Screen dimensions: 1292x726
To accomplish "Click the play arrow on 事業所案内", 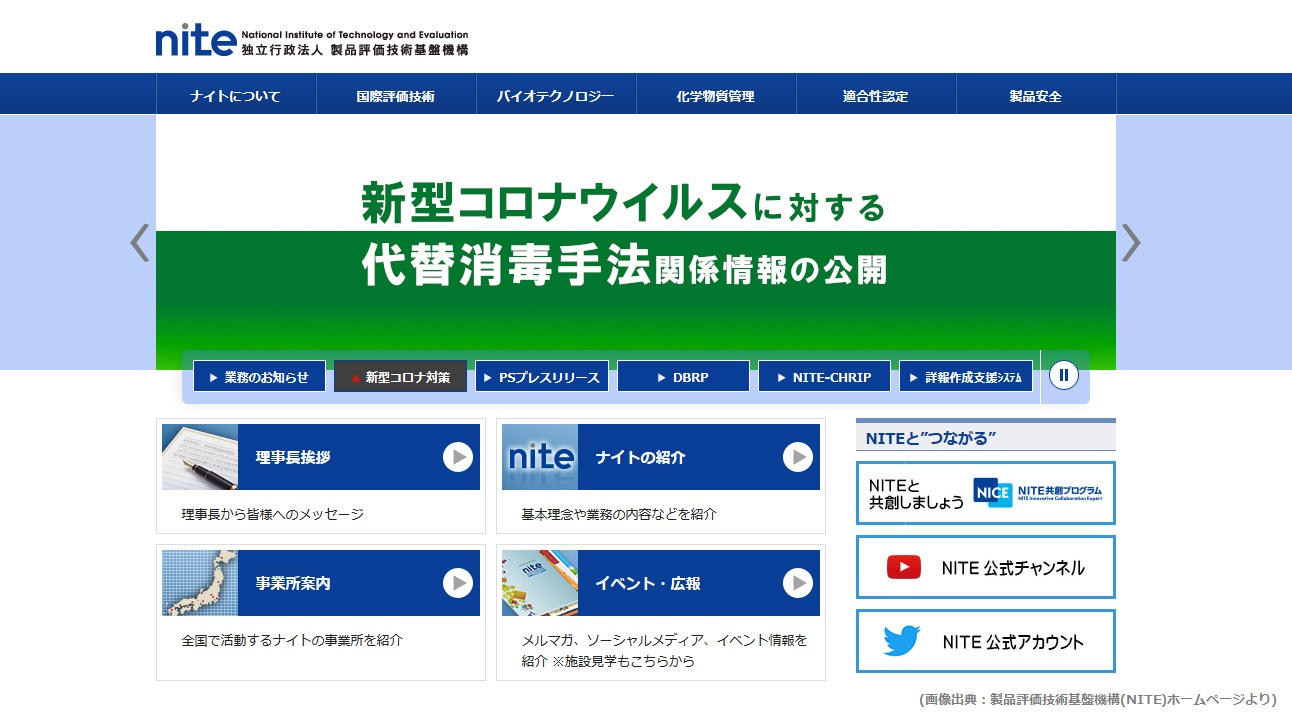I will (x=457, y=583).
